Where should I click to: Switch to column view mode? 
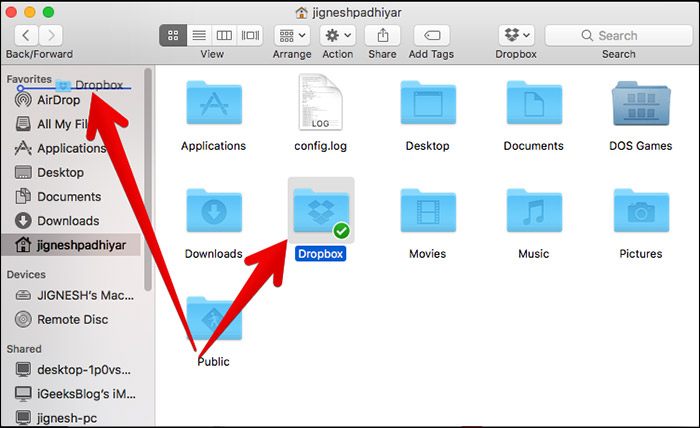[225, 35]
